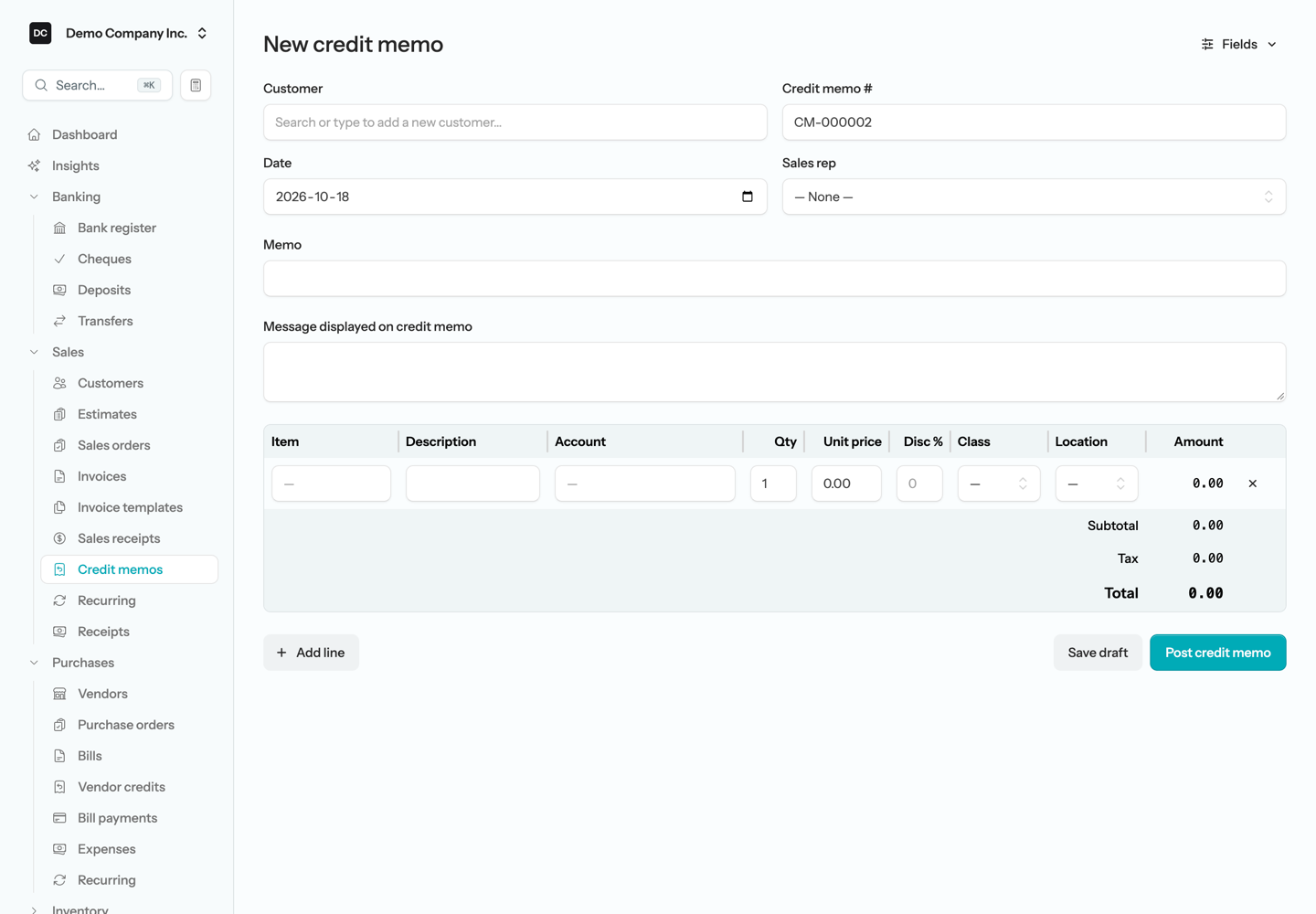1316x914 pixels.
Task: Click the Invoices file icon
Action: click(59, 476)
